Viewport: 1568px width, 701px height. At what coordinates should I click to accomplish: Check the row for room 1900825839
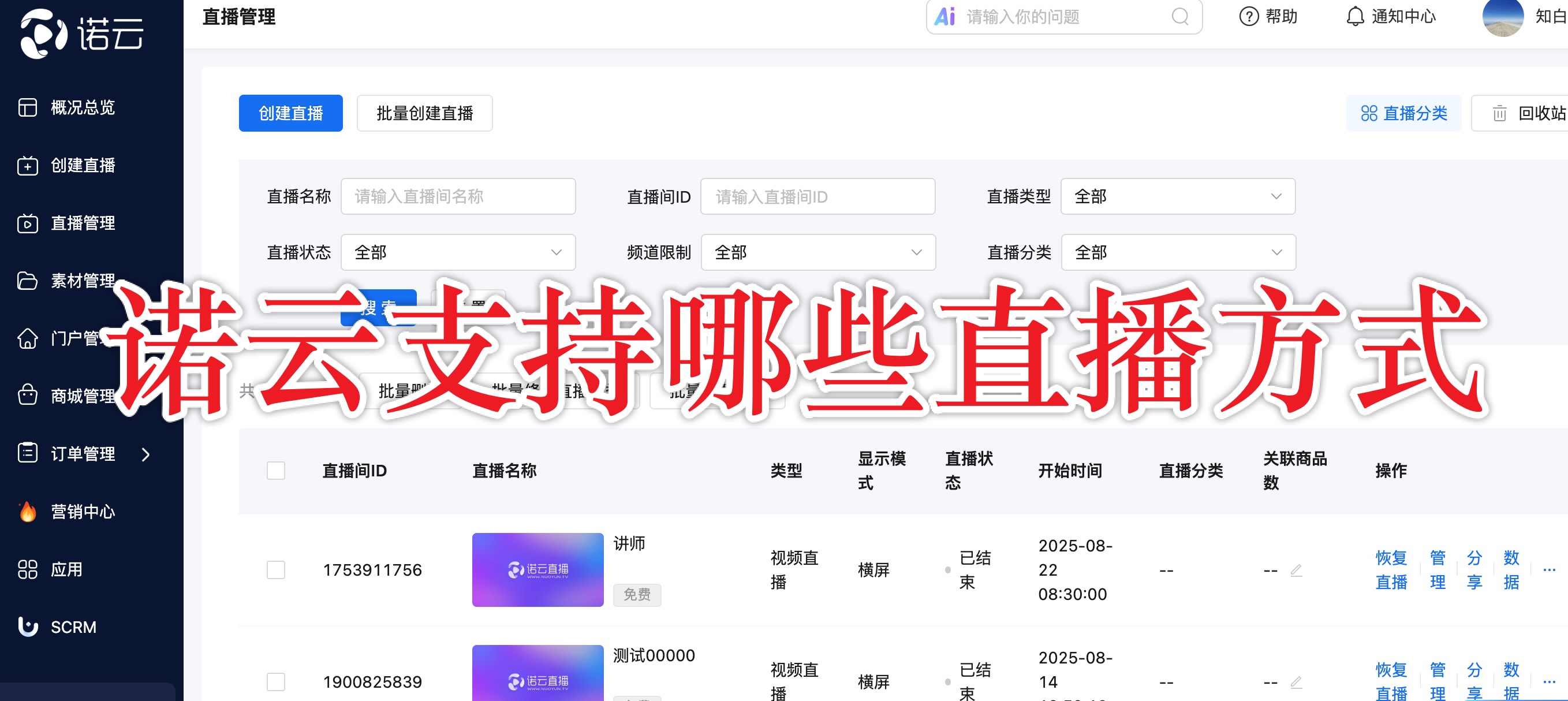pyautogui.click(x=276, y=681)
